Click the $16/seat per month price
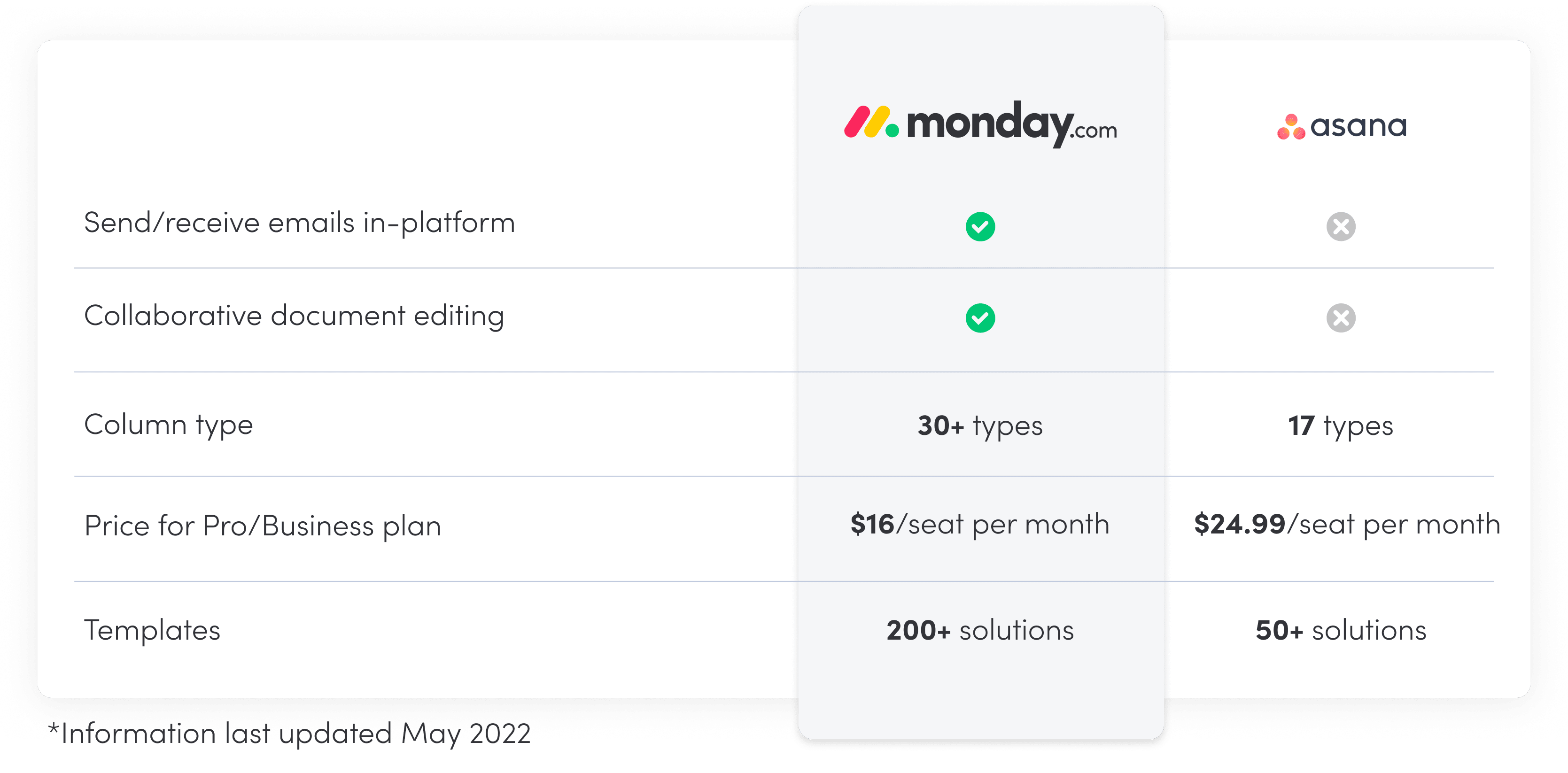Image resolution: width=1568 pixels, height=773 pixels. tap(980, 525)
